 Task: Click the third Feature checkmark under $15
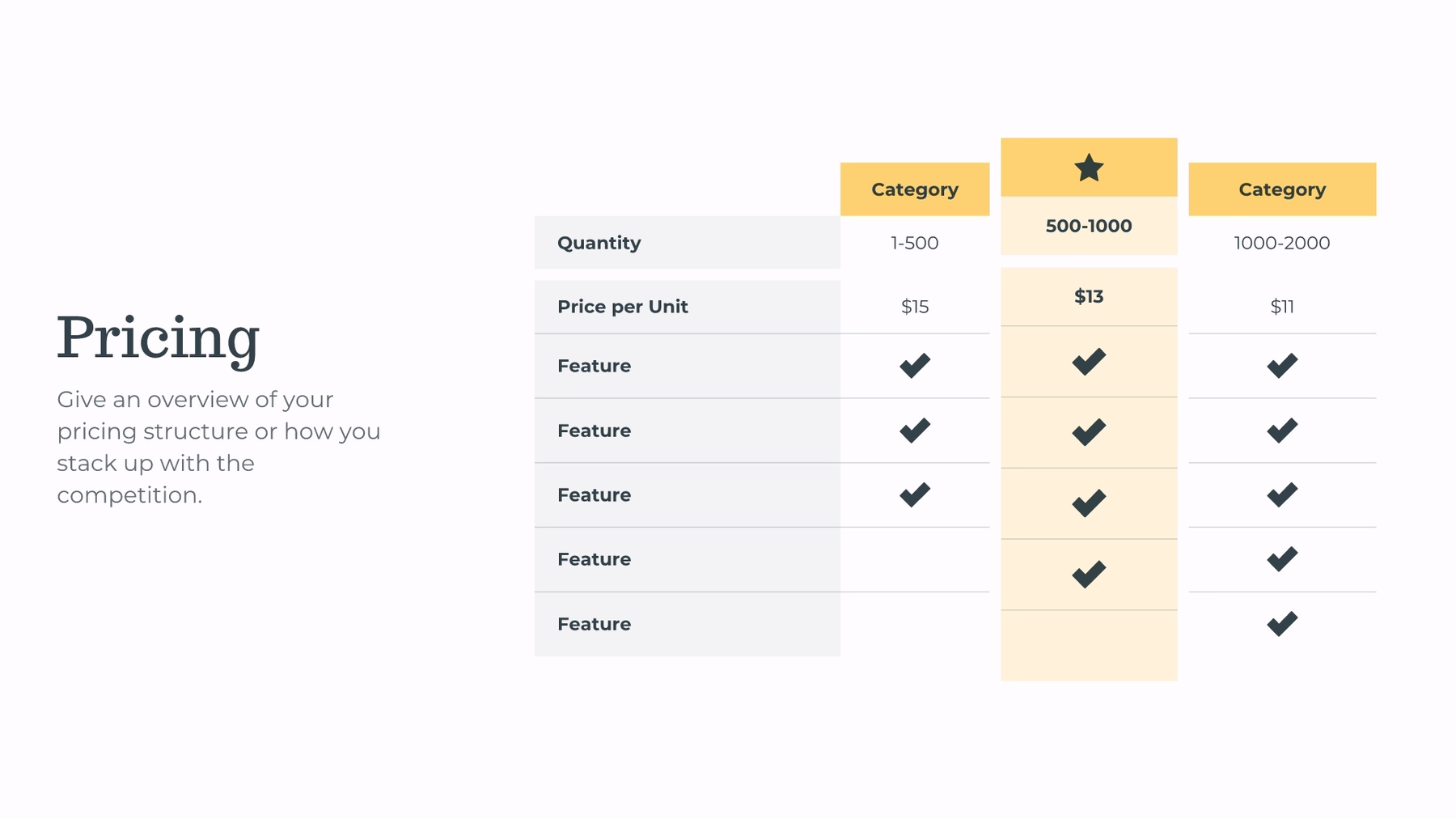pyautogui.click(x=915, y=494)
